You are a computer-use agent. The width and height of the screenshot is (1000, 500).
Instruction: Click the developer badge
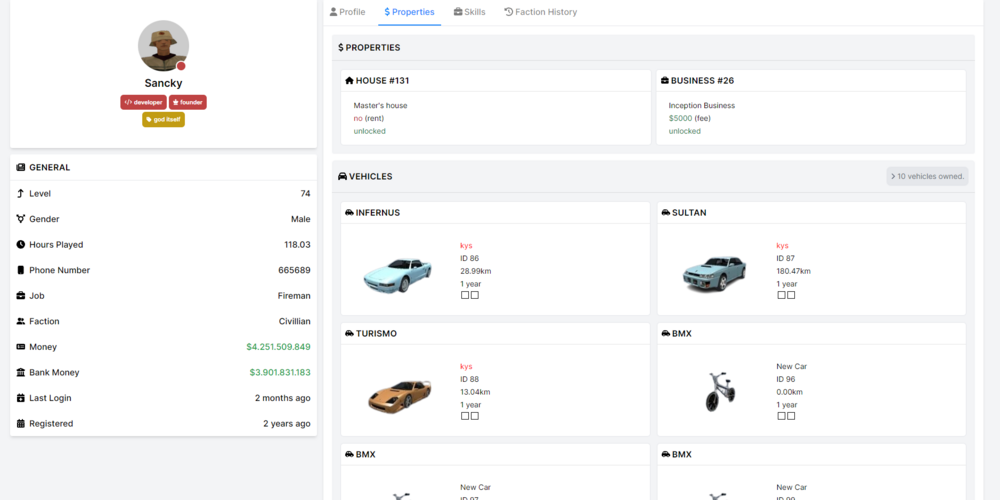click(x=143, y=102)
